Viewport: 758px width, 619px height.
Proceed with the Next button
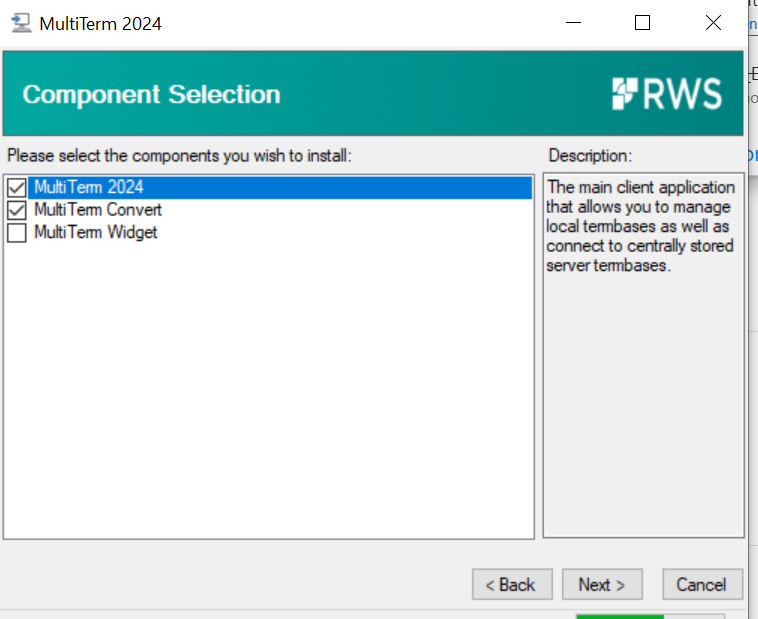602,585
